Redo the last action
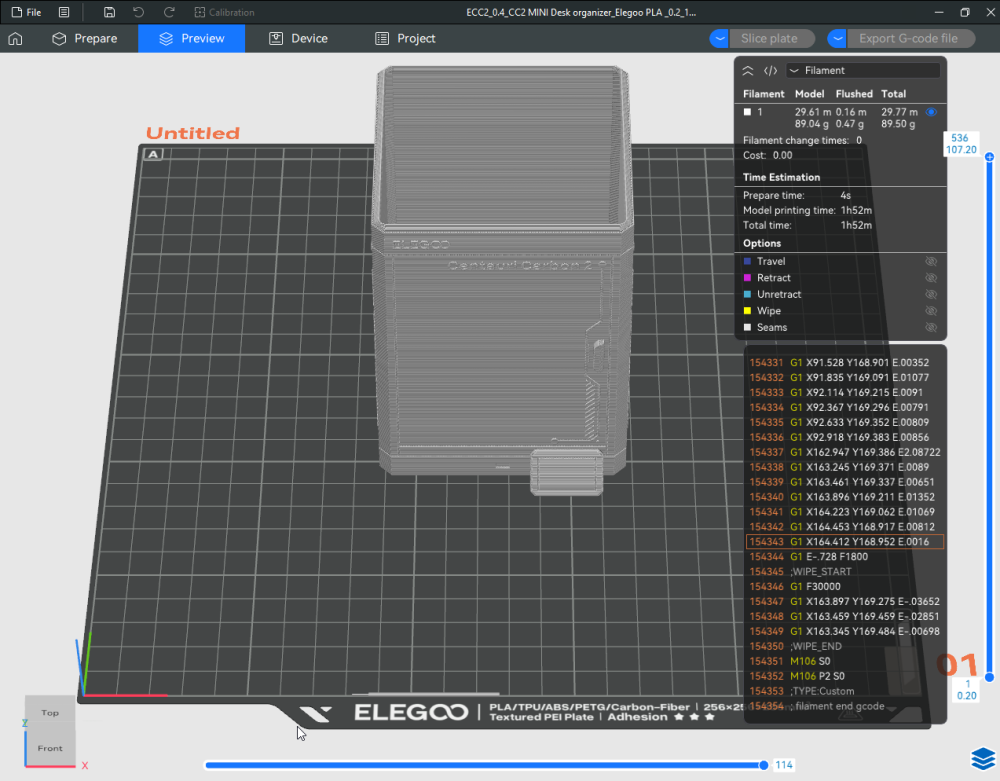 click(x=169, y=12)
